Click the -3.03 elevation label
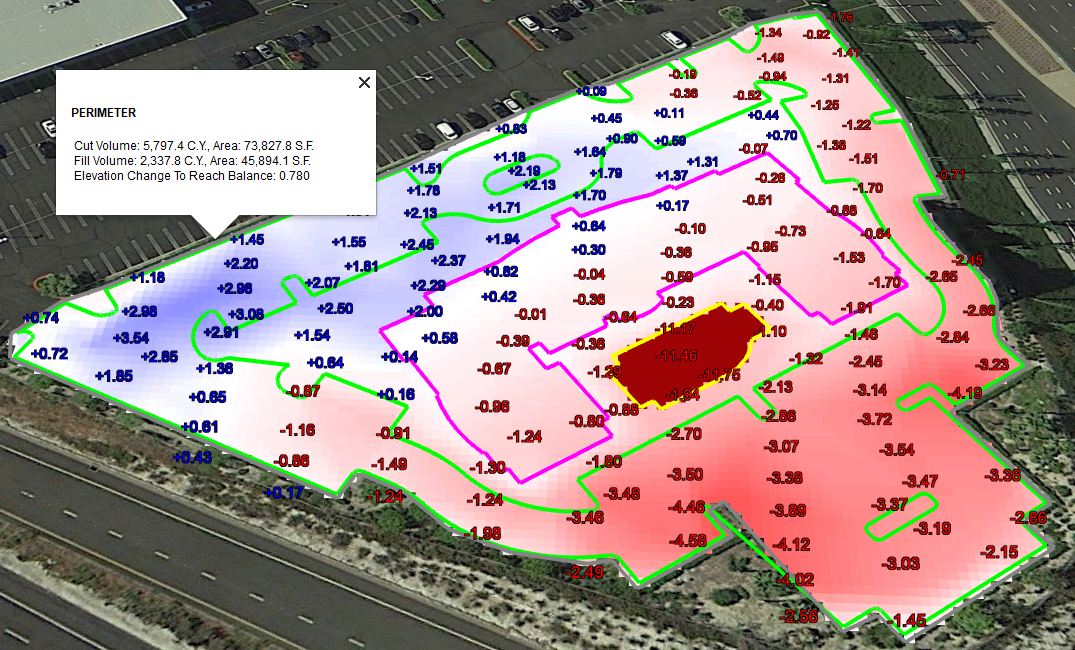The height and width of the screenshot is (650, 1075). coord(901,564)
